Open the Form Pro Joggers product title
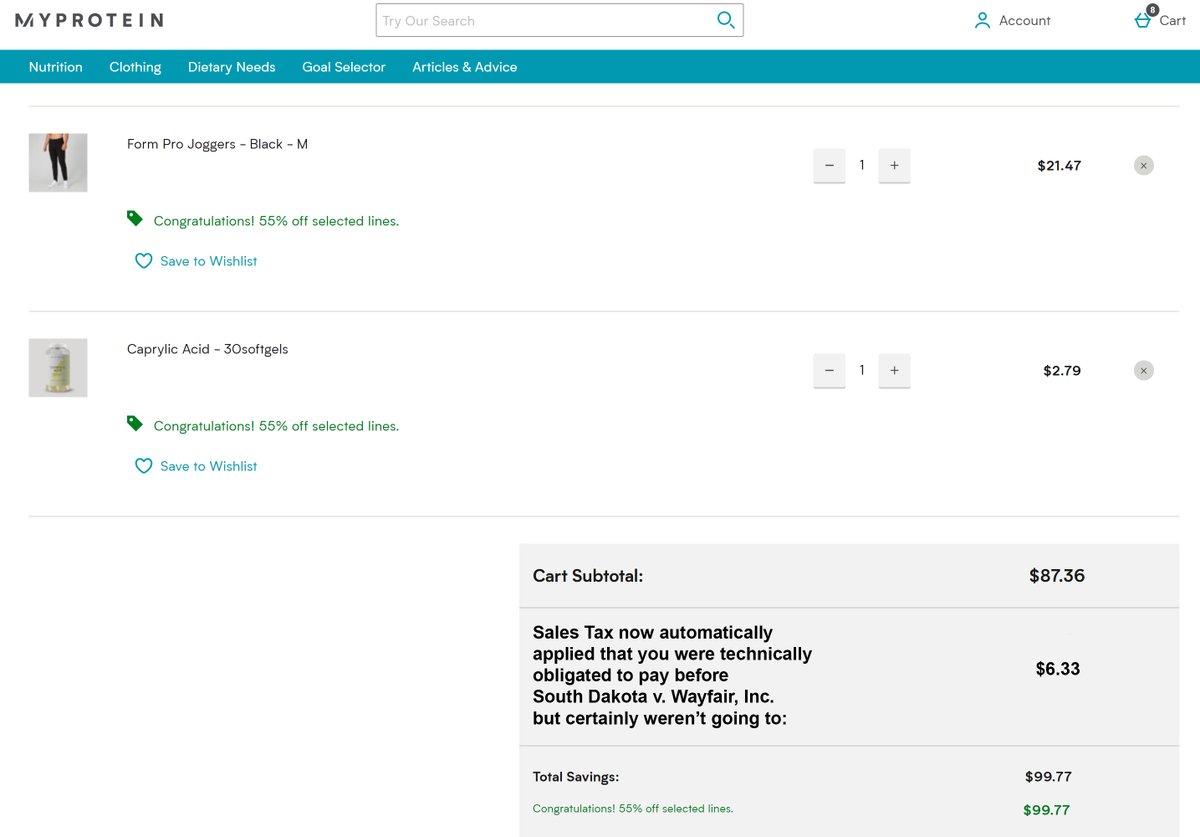The width and height of the screenshot is (1200, 837). pos(217,144)
